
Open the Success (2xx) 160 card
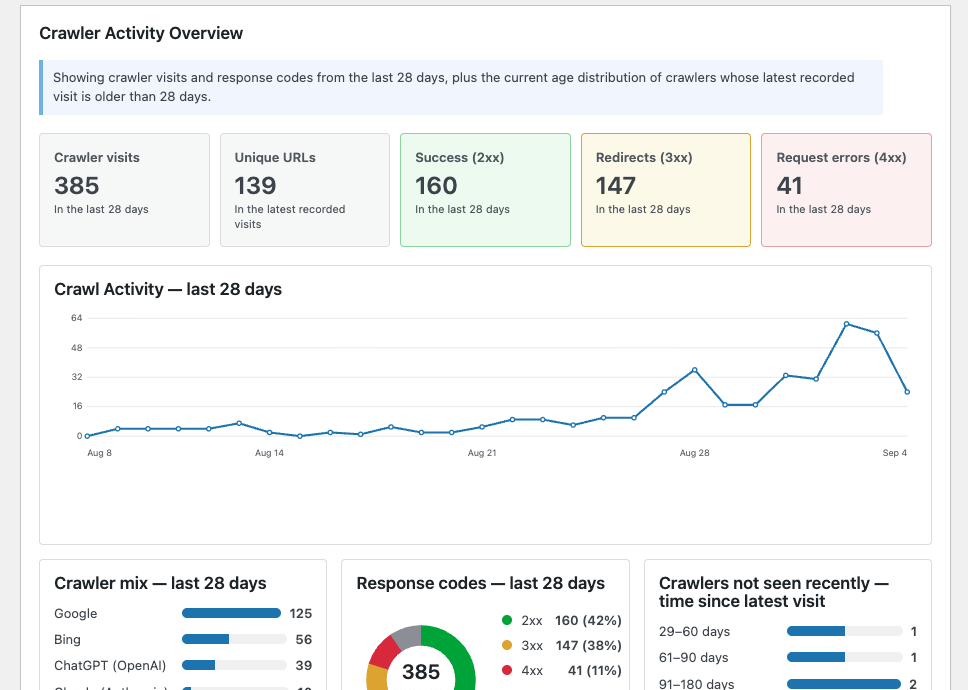click(485, 190)
